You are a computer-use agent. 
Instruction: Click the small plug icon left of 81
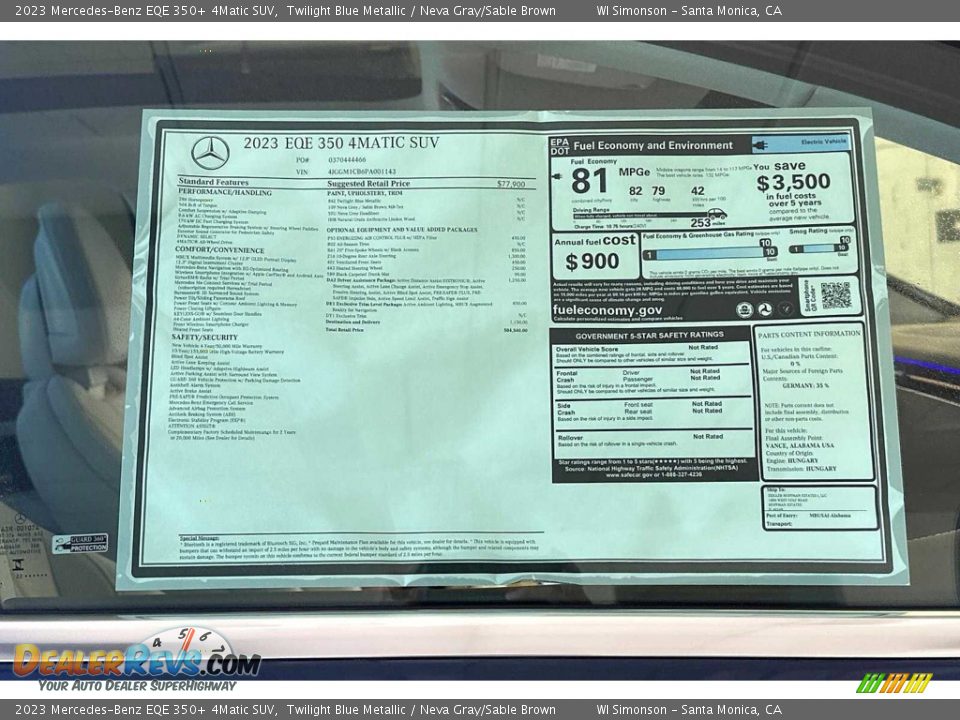tap(557, 176)
